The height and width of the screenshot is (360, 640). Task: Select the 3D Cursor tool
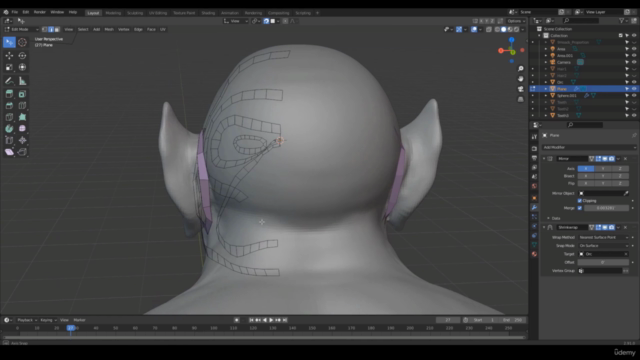point(22,42)
